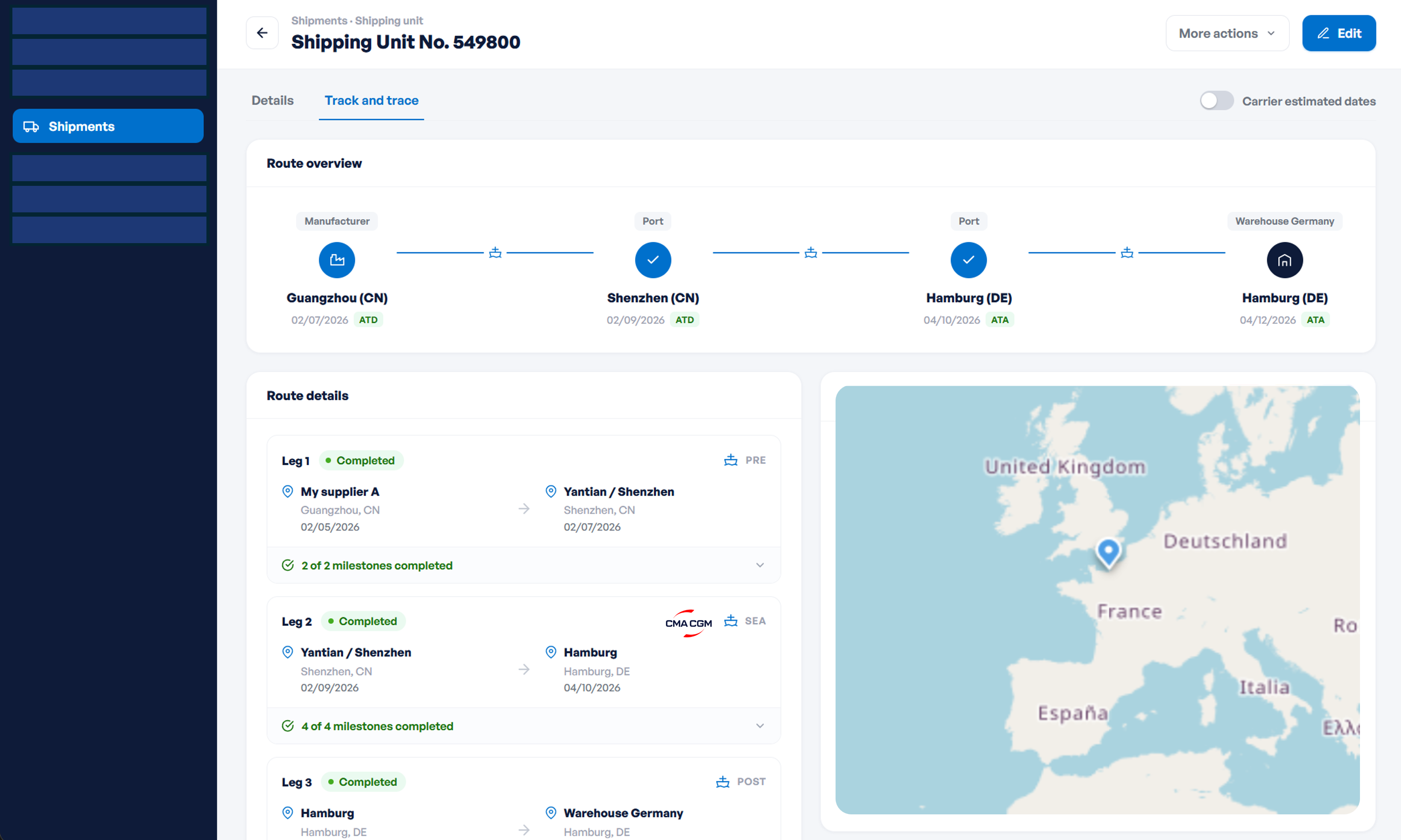
Task: Click the '2 of 2 milestones completed' text
Action: [377, 565]
